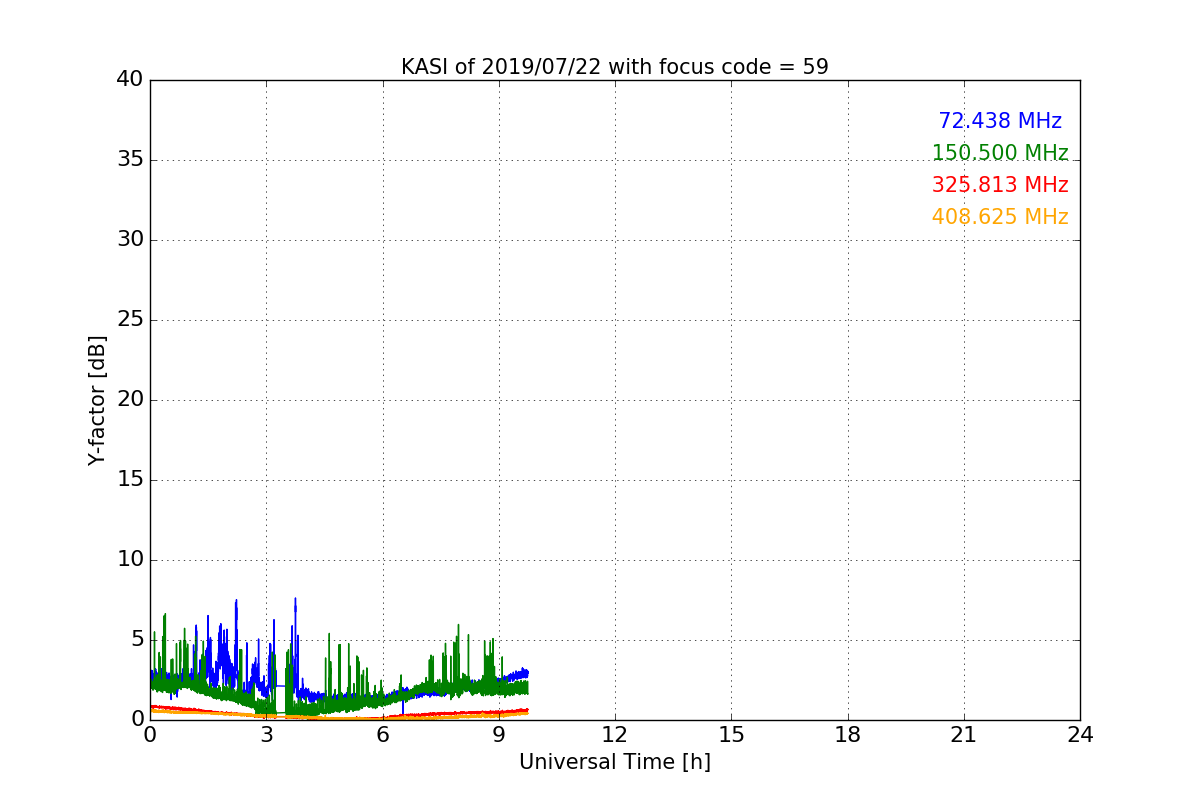This screenshot has height=800, width=1200.
Task: Click the y-axis tick label 25
Action: click(x=130, y=320)
